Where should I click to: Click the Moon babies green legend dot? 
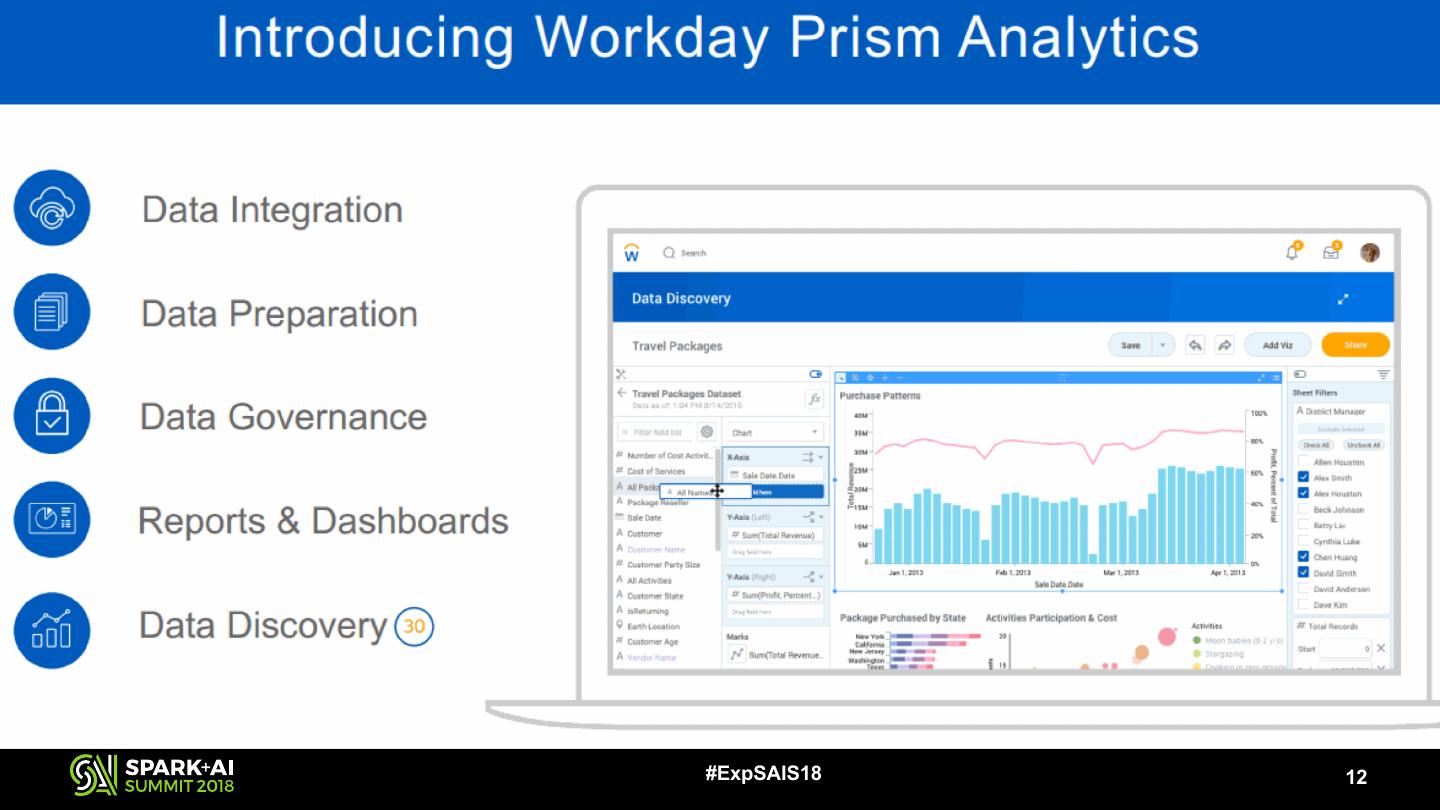(1197, 640)
